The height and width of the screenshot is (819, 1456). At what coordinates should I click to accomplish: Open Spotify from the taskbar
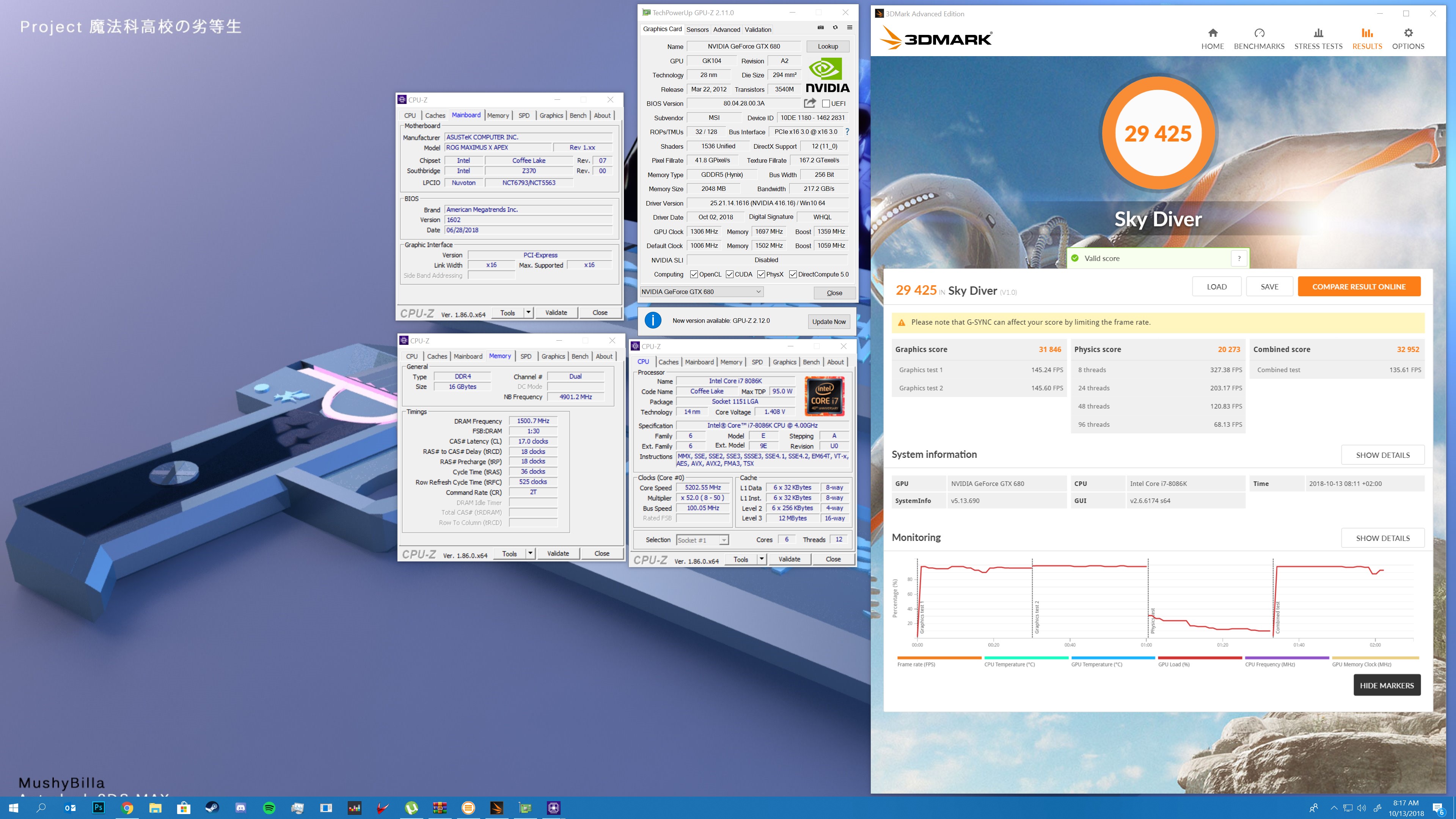click(x=269, y=808)
